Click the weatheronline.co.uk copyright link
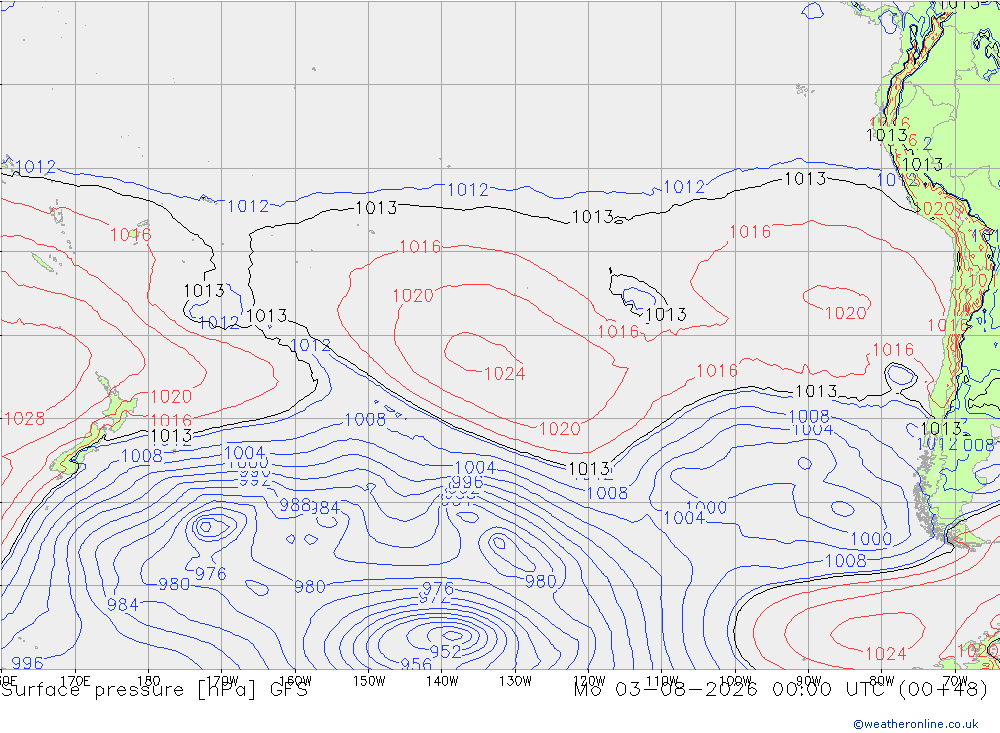This screenshot has width=1000, height=733. [x=916, y=724]
